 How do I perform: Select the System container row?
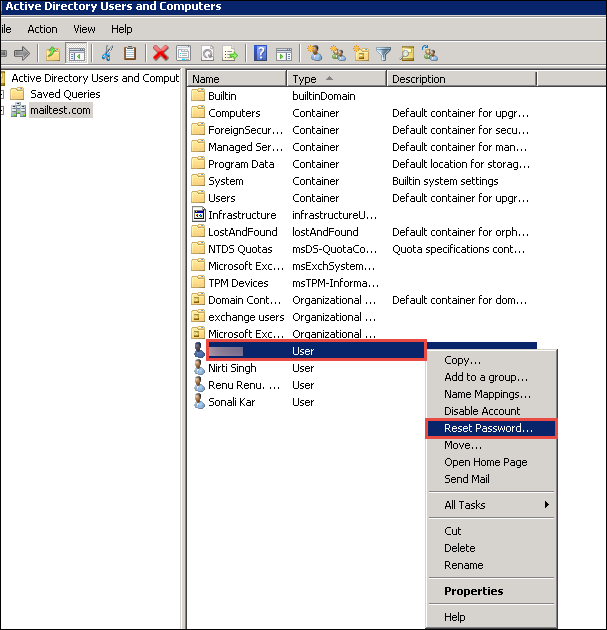pos(362,181)
